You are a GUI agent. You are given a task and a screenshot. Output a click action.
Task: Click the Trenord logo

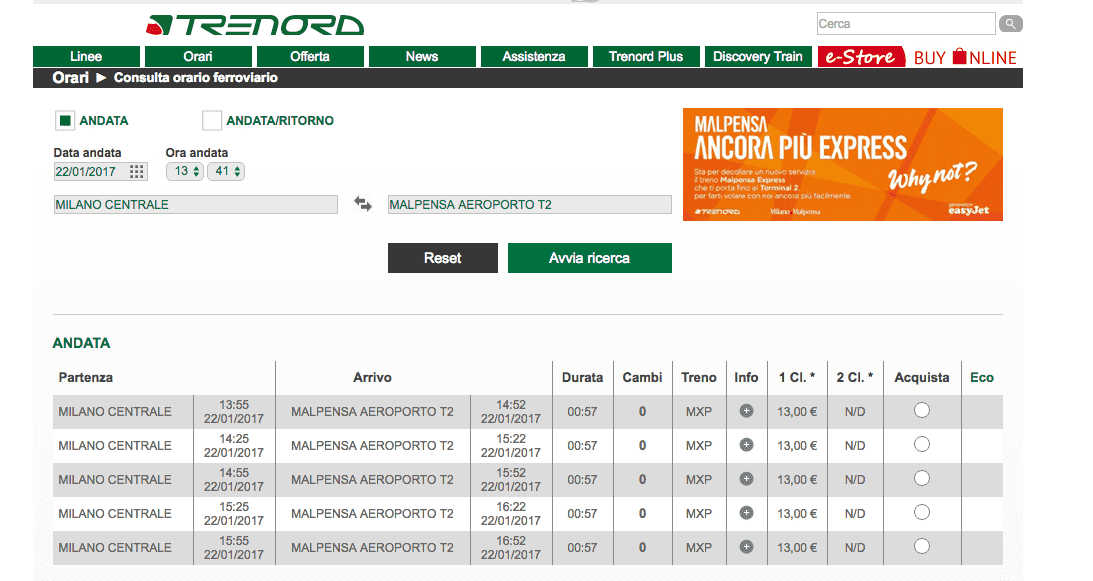[x=254, y=25]
